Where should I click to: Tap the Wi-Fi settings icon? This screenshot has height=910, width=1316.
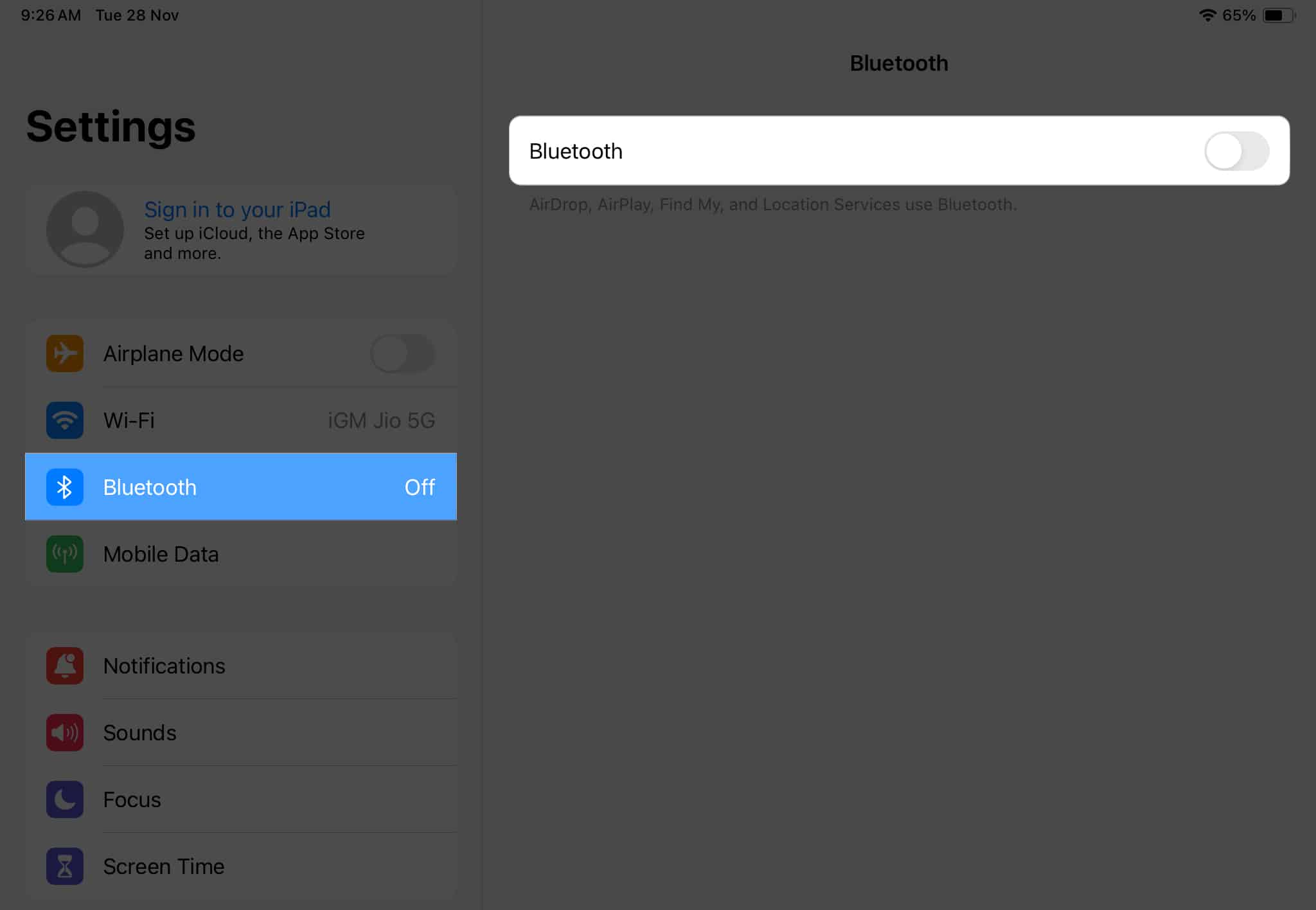point(64,419)
